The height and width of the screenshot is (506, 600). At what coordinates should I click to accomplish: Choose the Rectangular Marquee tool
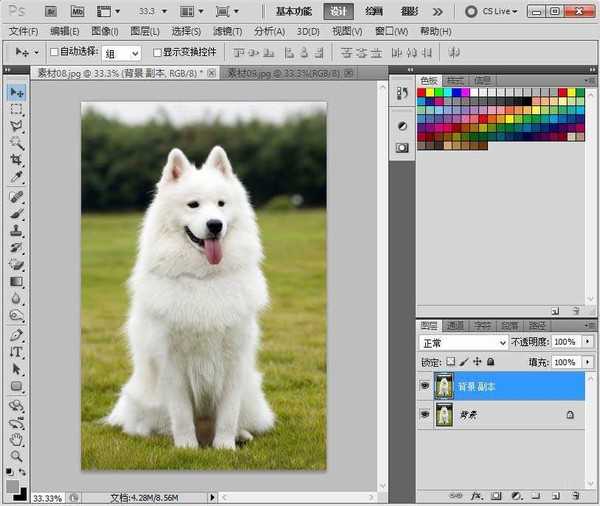16,109
